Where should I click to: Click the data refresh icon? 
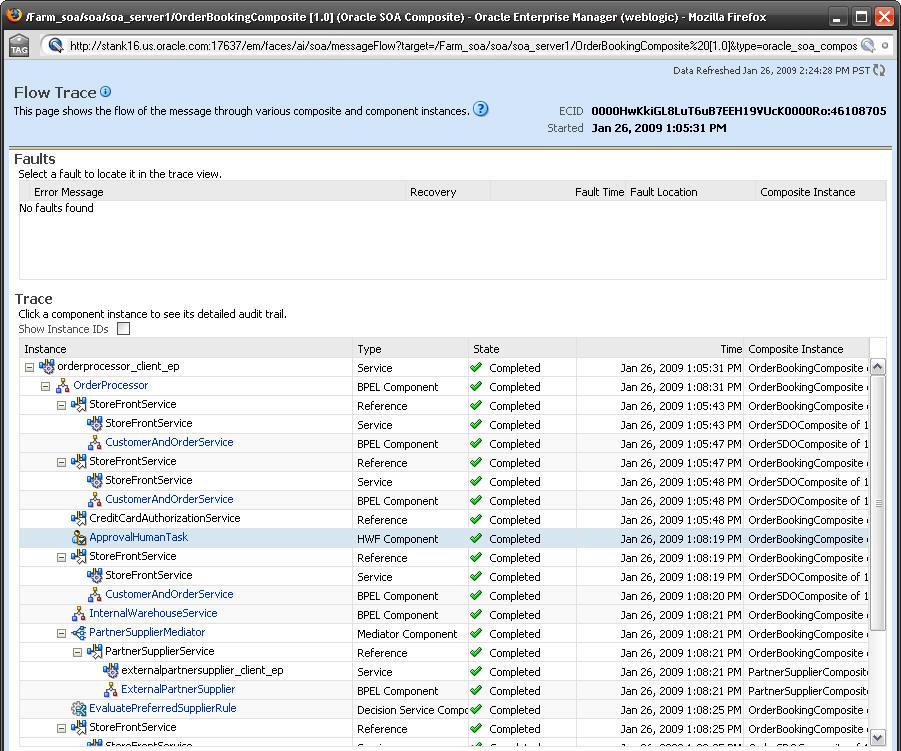point(879,70)
